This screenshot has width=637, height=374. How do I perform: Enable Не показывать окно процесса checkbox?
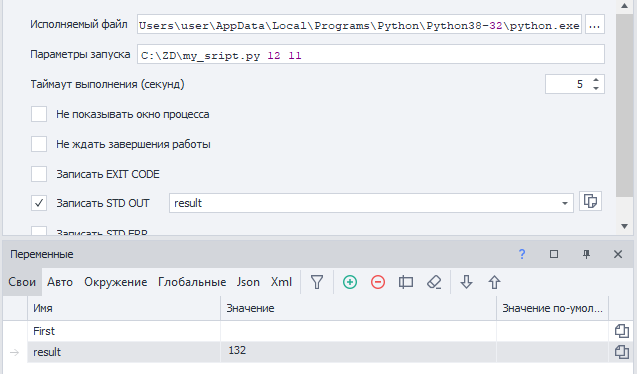pos(39,114)
